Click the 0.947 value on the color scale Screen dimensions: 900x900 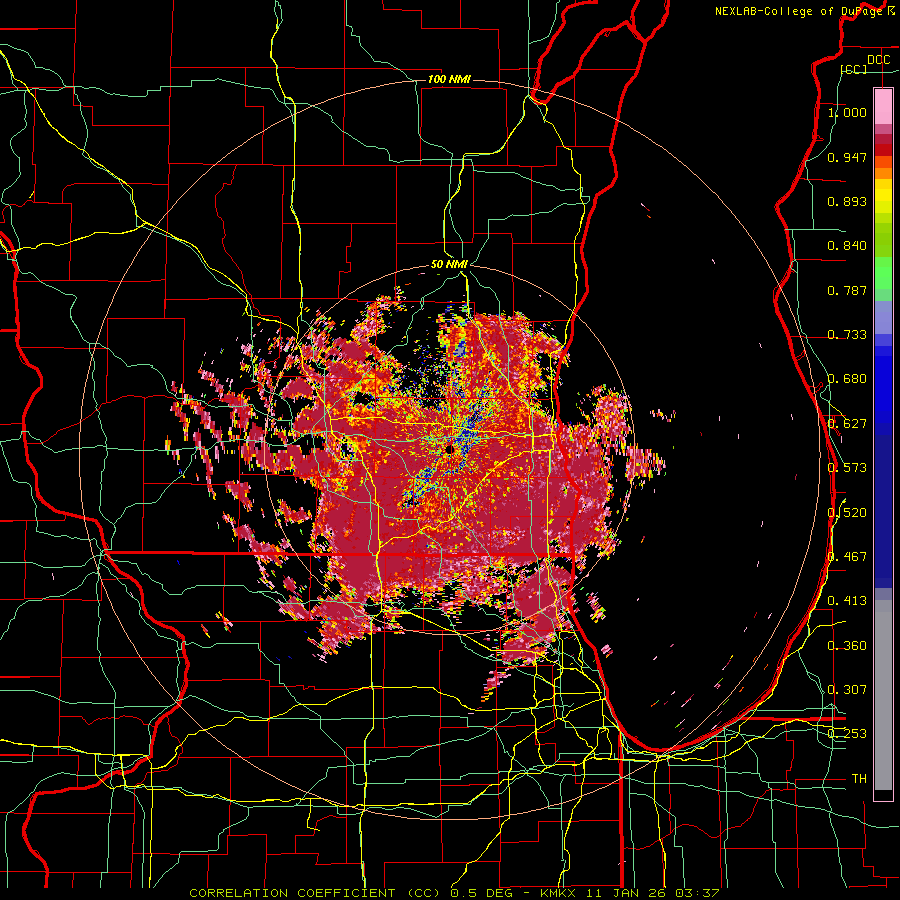pos(847,157)
